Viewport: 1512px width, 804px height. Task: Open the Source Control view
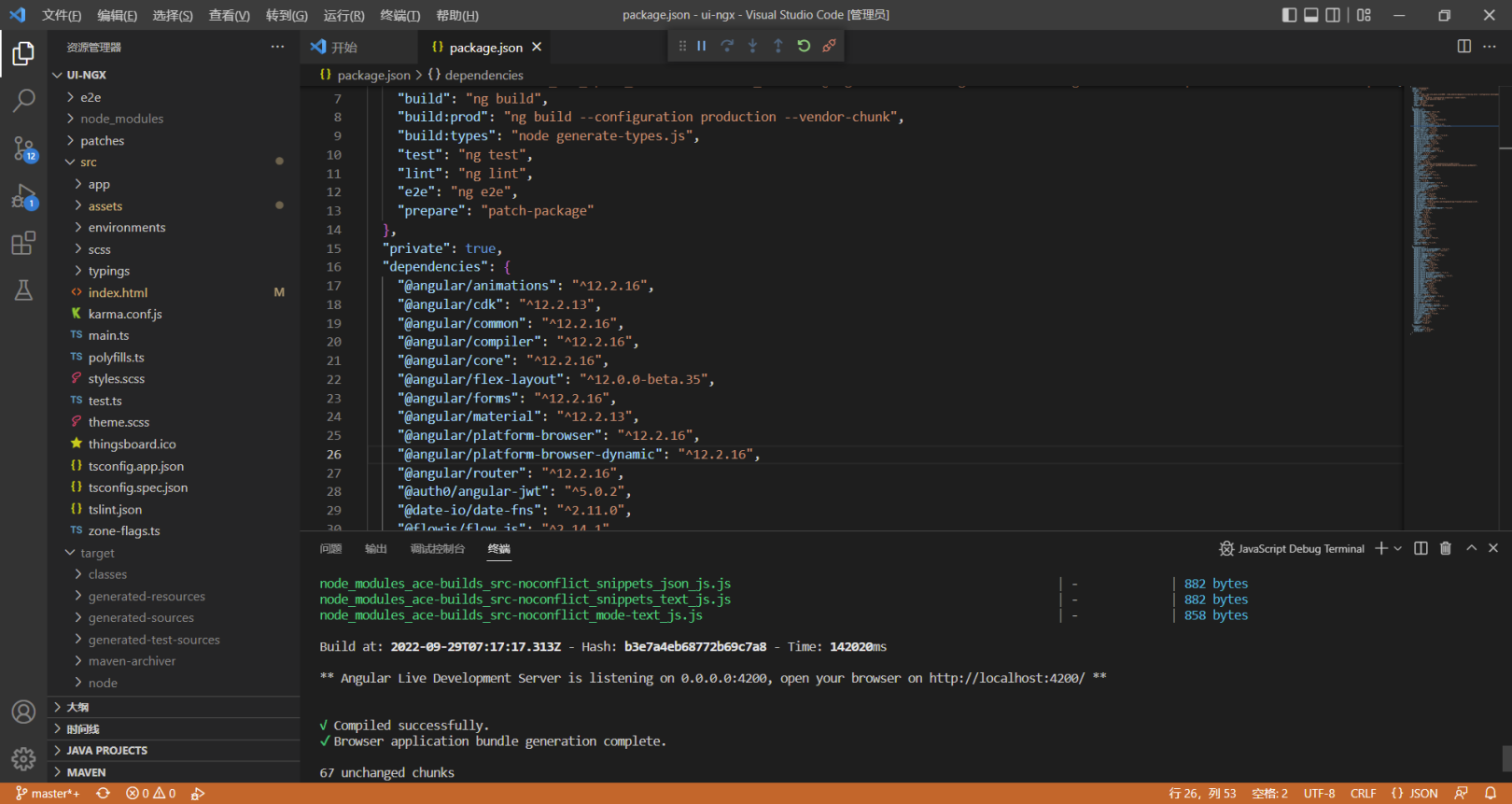tap(23, 148)
